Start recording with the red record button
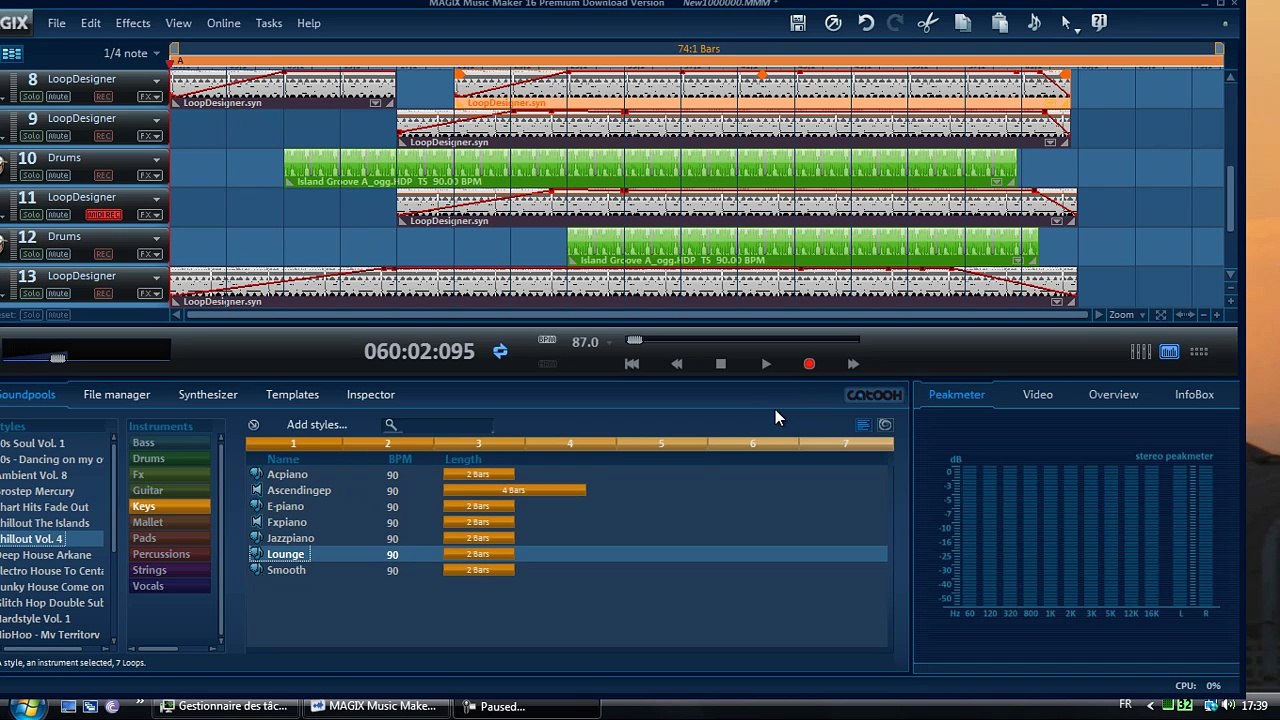The image size is (1280, 720). coord(809,364)
